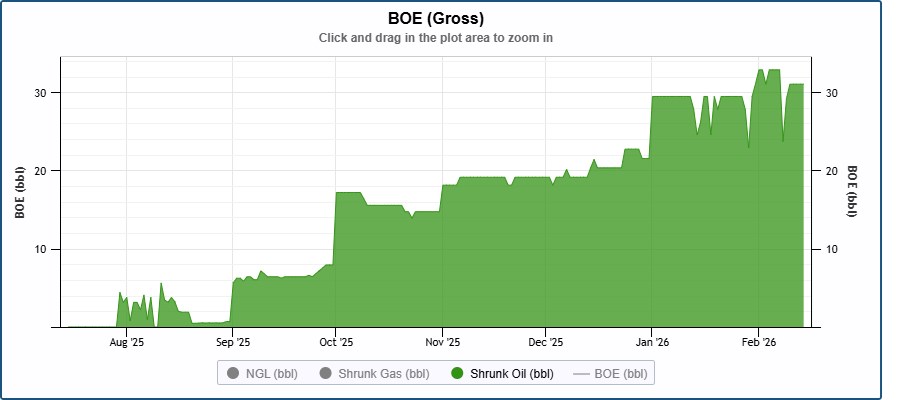This screenshot has width=898, height=400.
Task: Show the Shrunk Gas (bbl) series label
Action: pyautogui.click(x=383, y=374)
